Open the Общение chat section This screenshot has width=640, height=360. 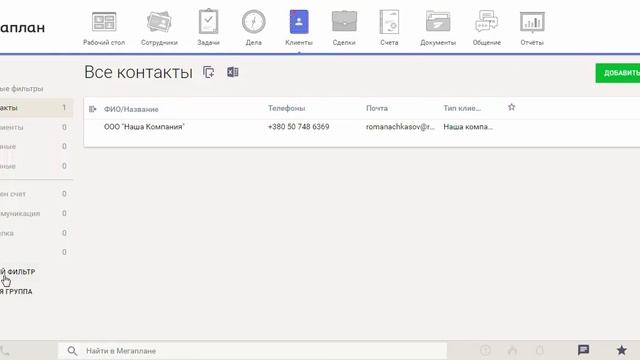[x=487, y=28]
